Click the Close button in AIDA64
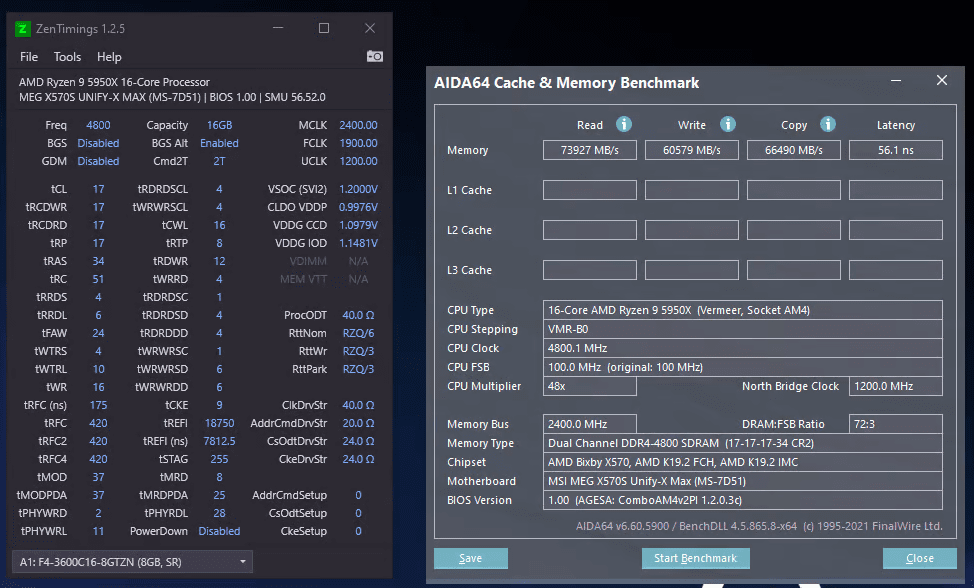Screen dimensions: 974x588 pos(919,558)
